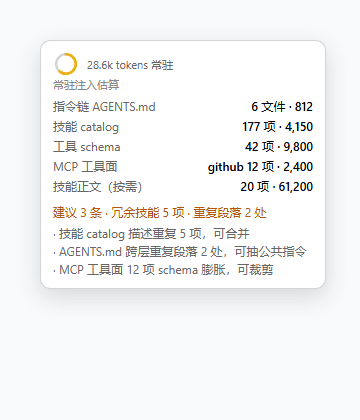Image resolution: width=360 pixels, height=420 pixels.
Task: Click the 重复段落 2 处 text
Action: [230, 213]
